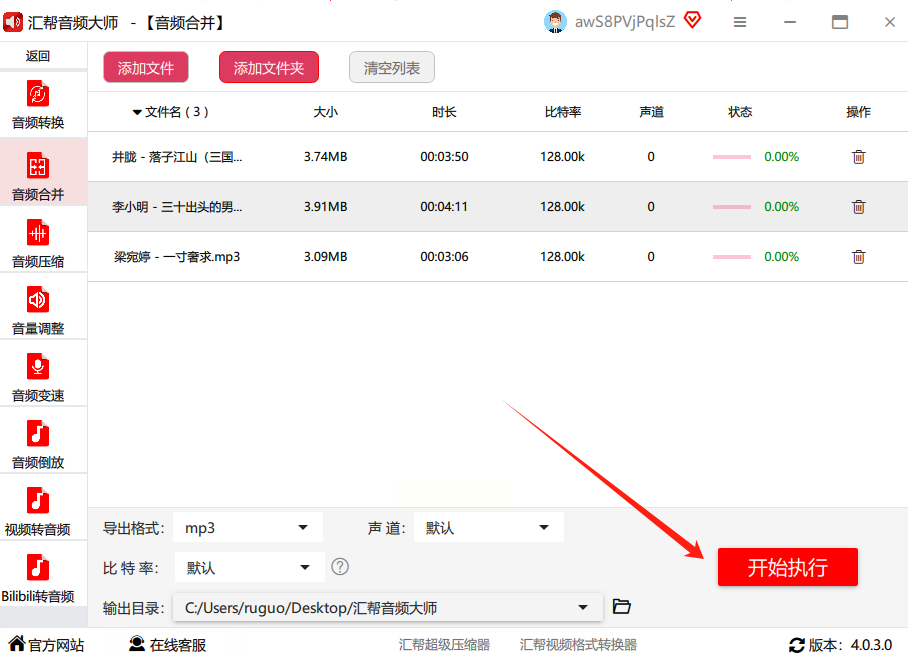Select file 井胧 - 落子江山（三国...

click(x=177, y=157)
